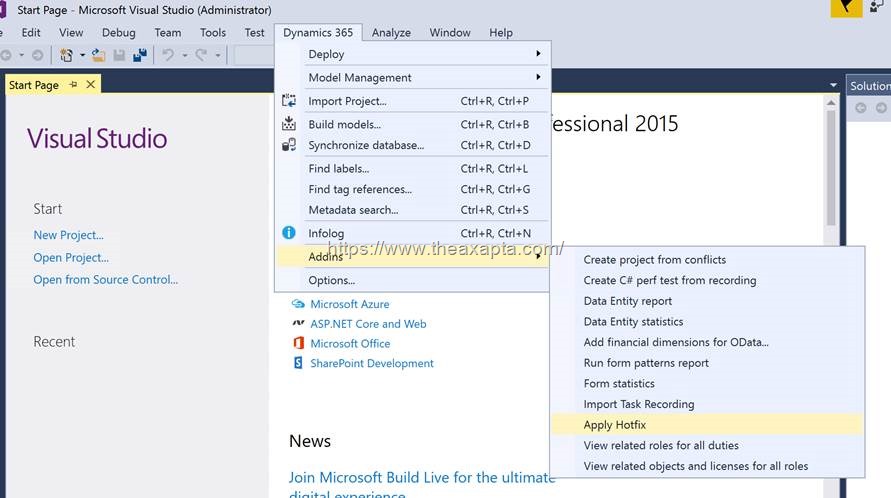Image resolution: width=891 pixels, height=498 pixels.
Task: Click the Microsoft Office icon
Action: (298, 343)
